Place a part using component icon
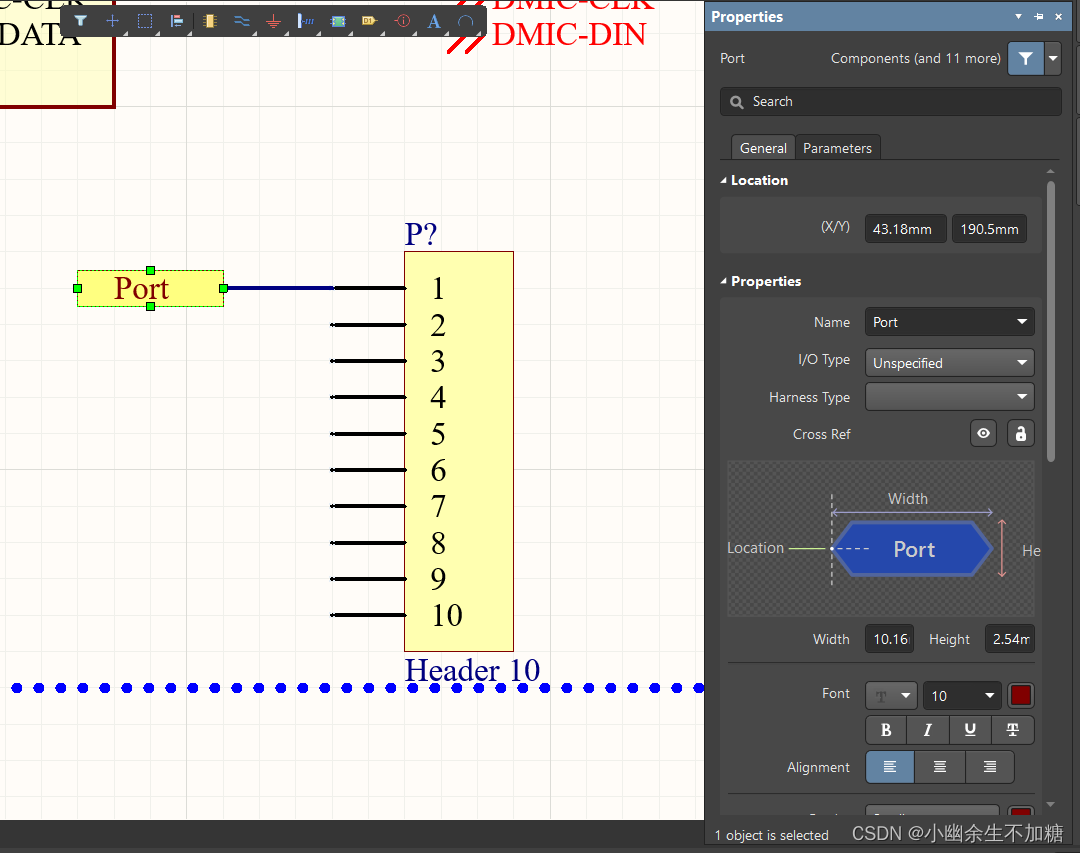This screenshot has height=853, width=1080. tap(209, 21)
